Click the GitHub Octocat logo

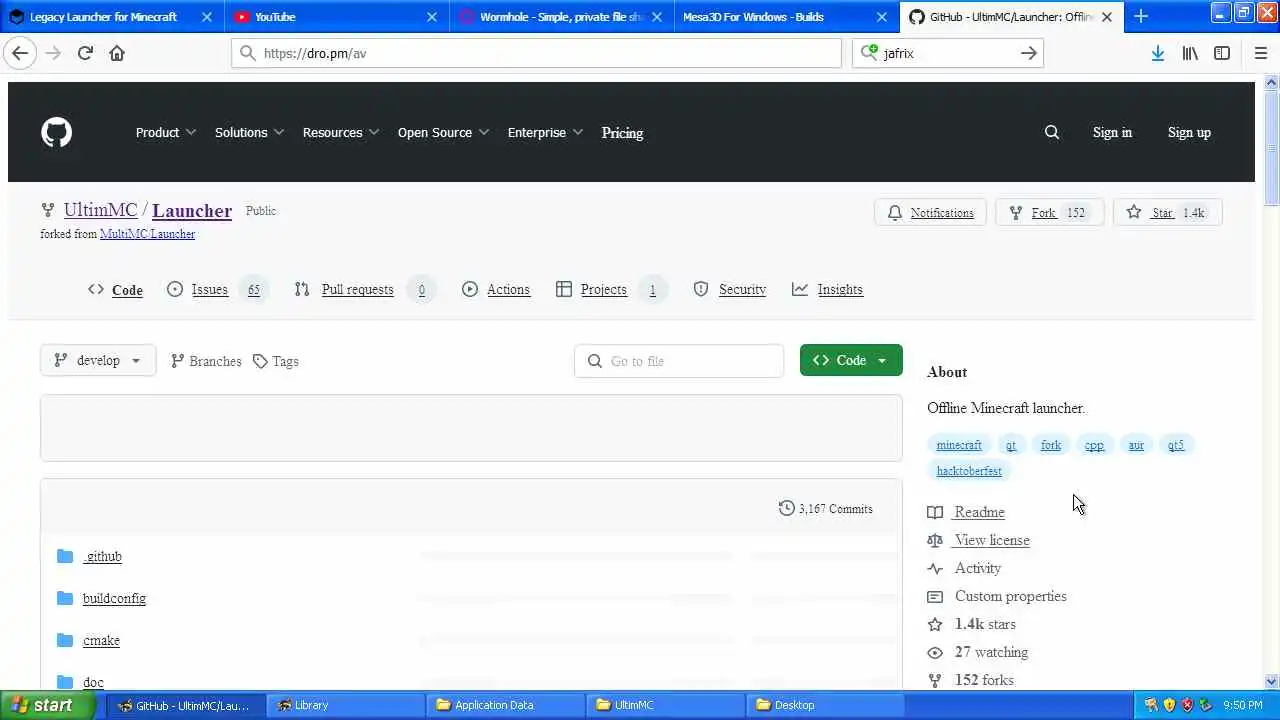[x=56, y=132]
